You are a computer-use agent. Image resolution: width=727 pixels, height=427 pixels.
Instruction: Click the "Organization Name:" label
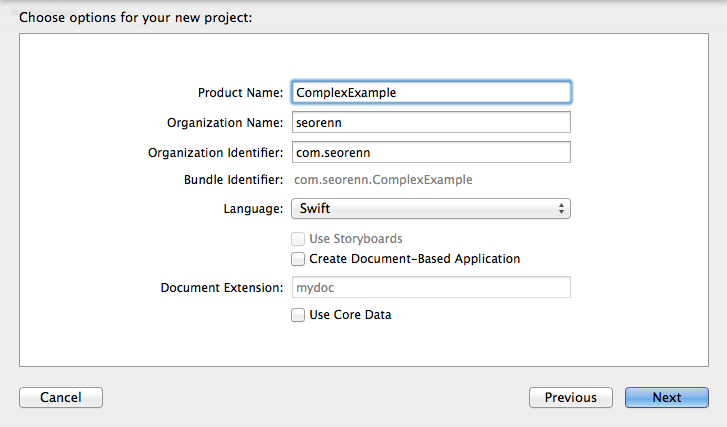pyautogui.click(x=225, y=123)
